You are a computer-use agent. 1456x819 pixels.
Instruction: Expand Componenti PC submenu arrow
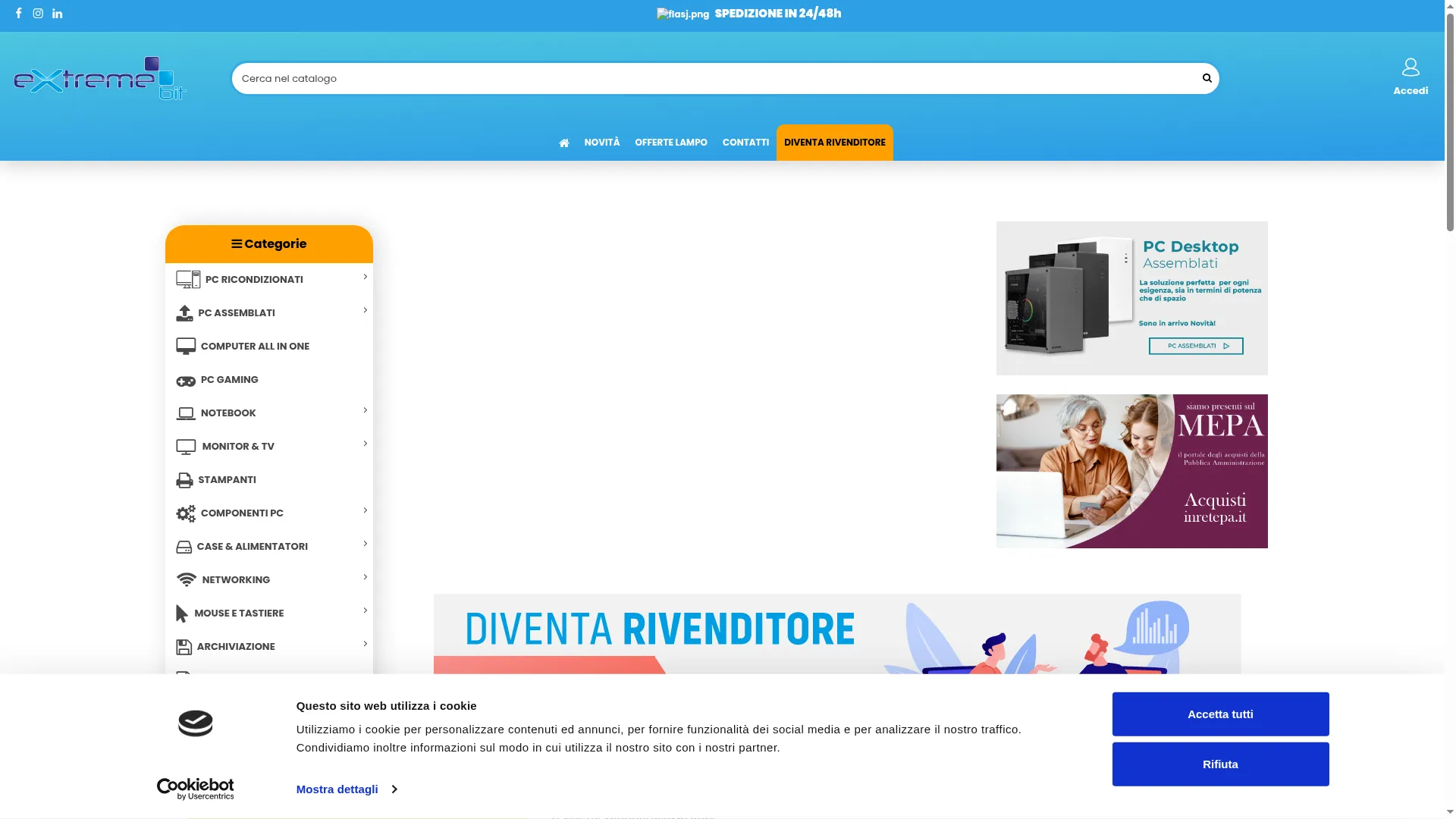pos(365,510)
